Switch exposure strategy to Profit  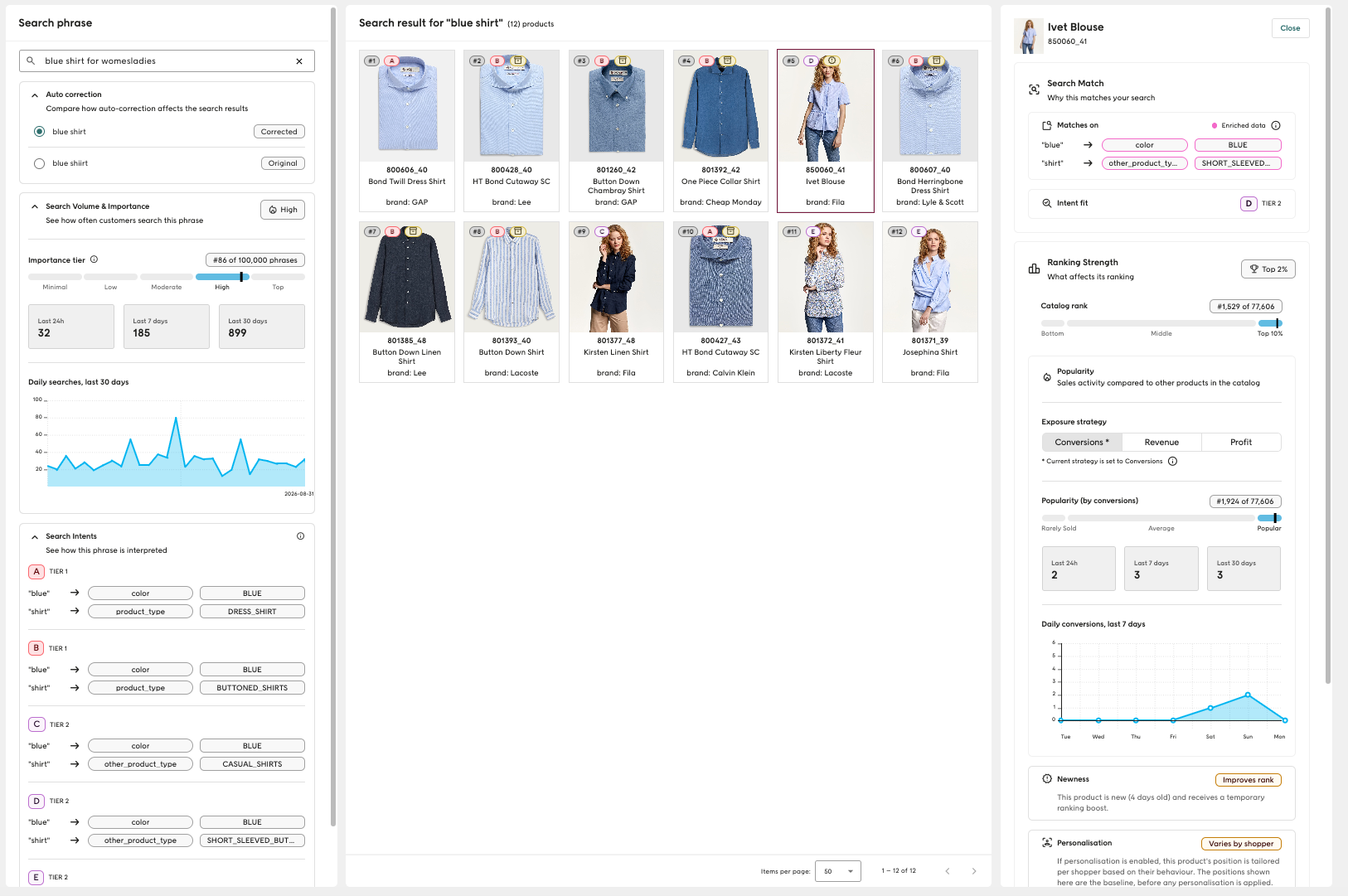coord(1241,443)
